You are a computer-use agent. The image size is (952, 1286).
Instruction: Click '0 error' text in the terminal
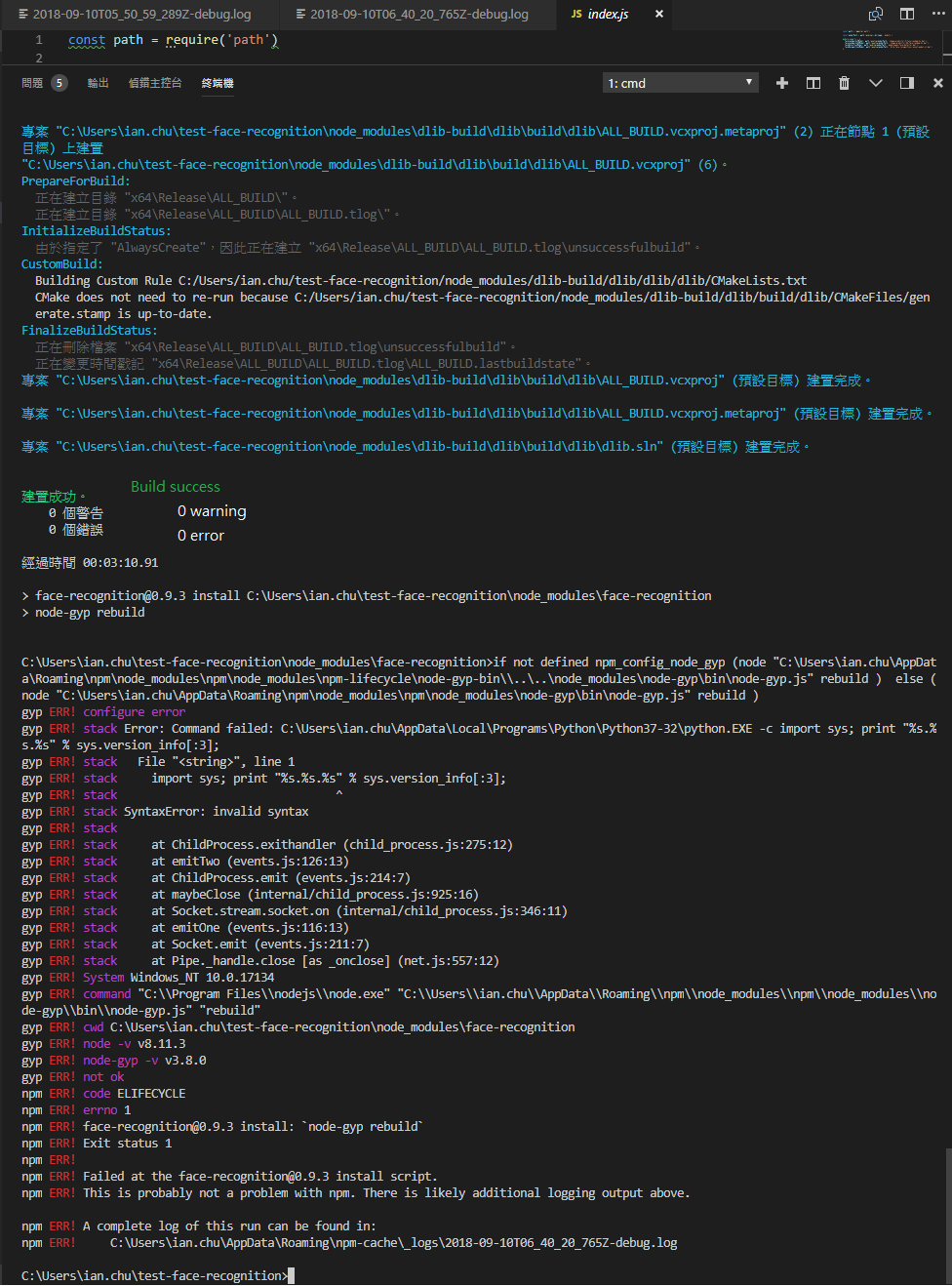point(201,535)
